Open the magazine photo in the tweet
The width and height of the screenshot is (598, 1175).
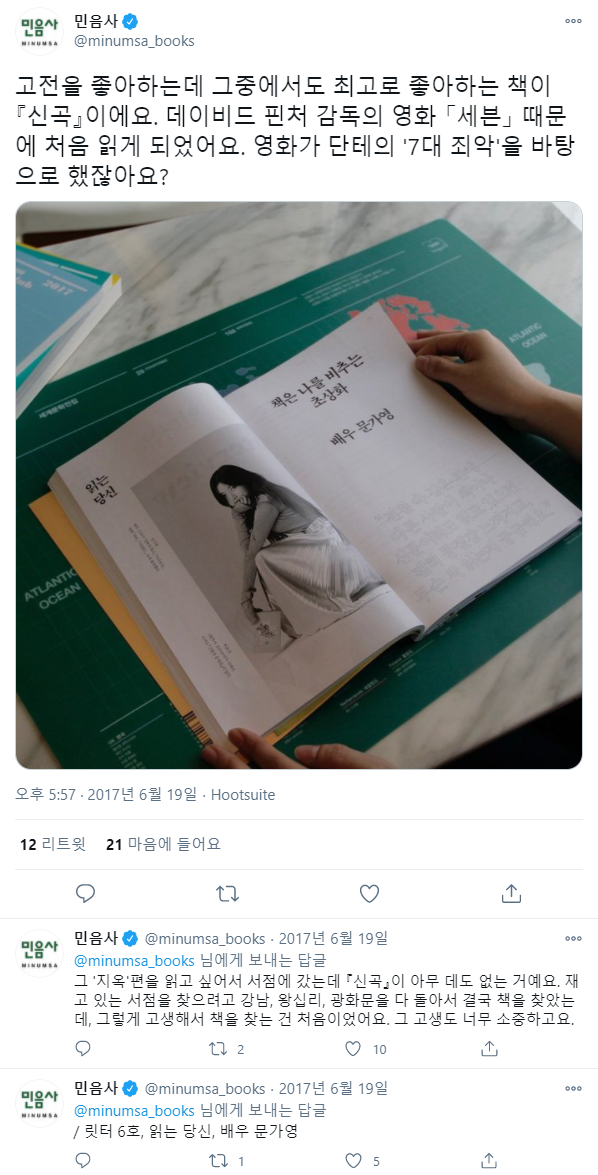[299, 486]
